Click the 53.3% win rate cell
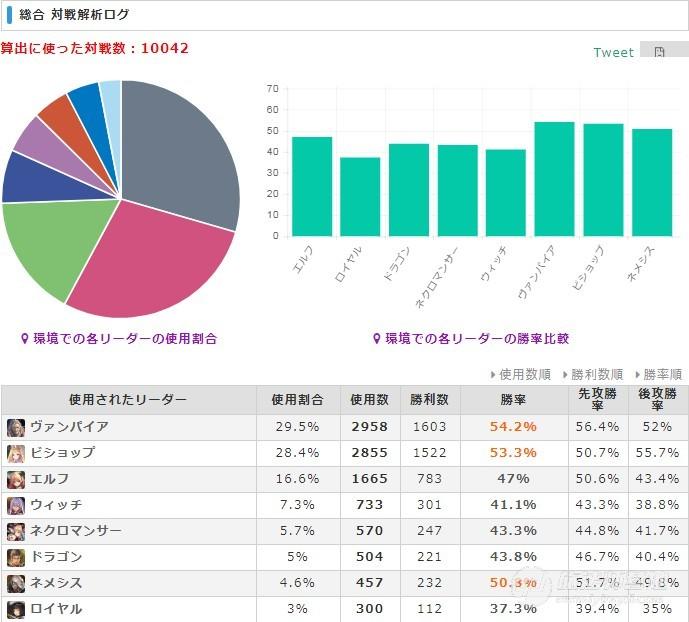The height and width of the screenshot is (622, 689). tap(513, 452)
